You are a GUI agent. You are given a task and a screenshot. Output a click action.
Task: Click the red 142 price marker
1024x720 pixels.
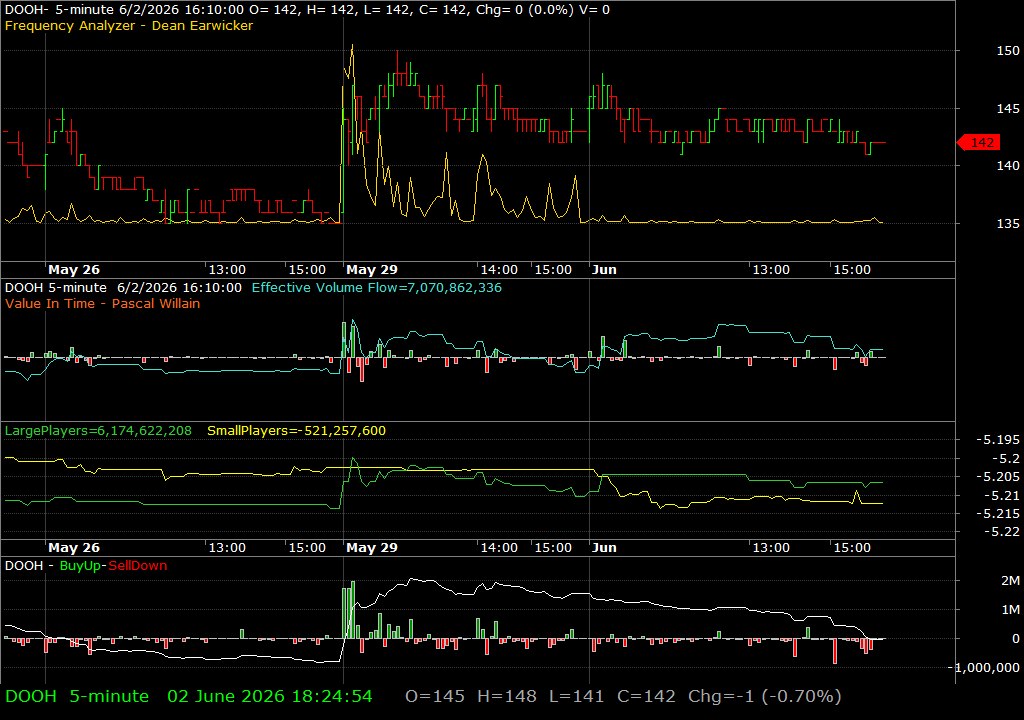pyautogui.click(x=978, y=142)
